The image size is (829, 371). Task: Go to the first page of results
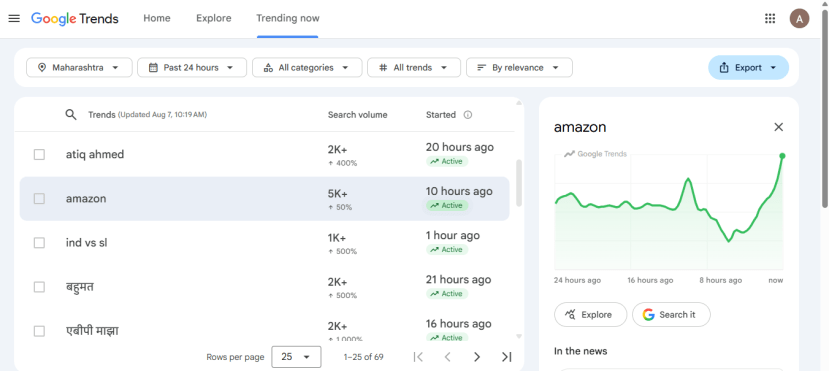tap(418, 357)
